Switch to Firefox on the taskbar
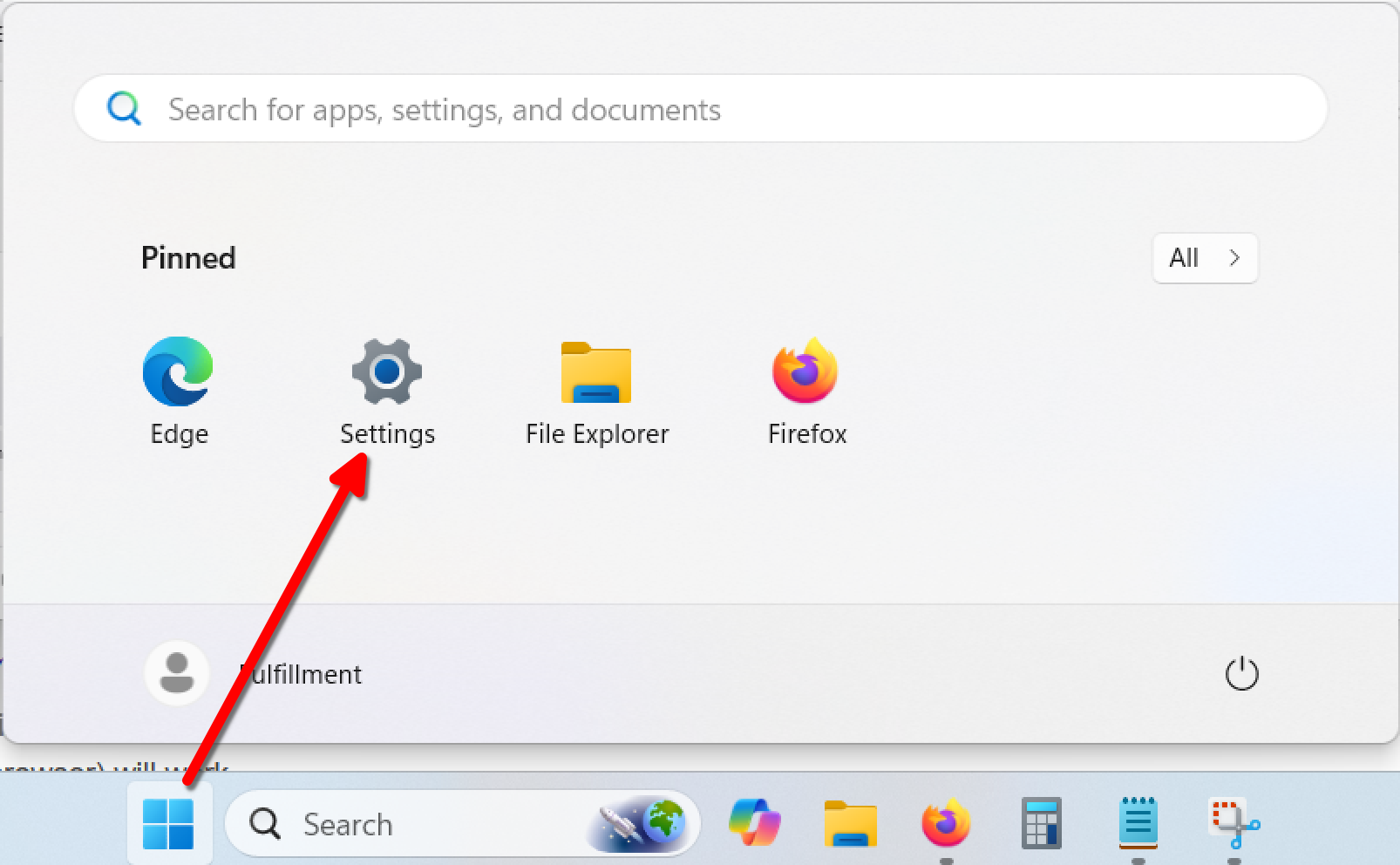 tap(946, 824)
